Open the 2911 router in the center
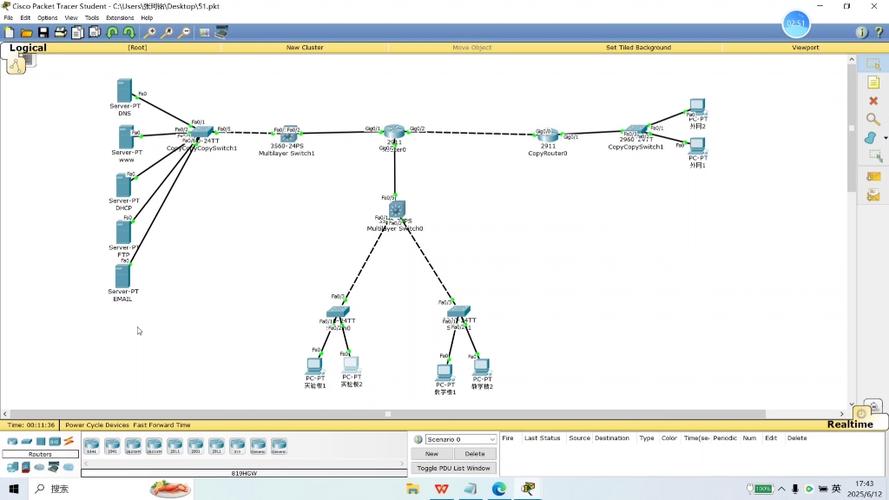The image size is (889, 500). point(395,132)
